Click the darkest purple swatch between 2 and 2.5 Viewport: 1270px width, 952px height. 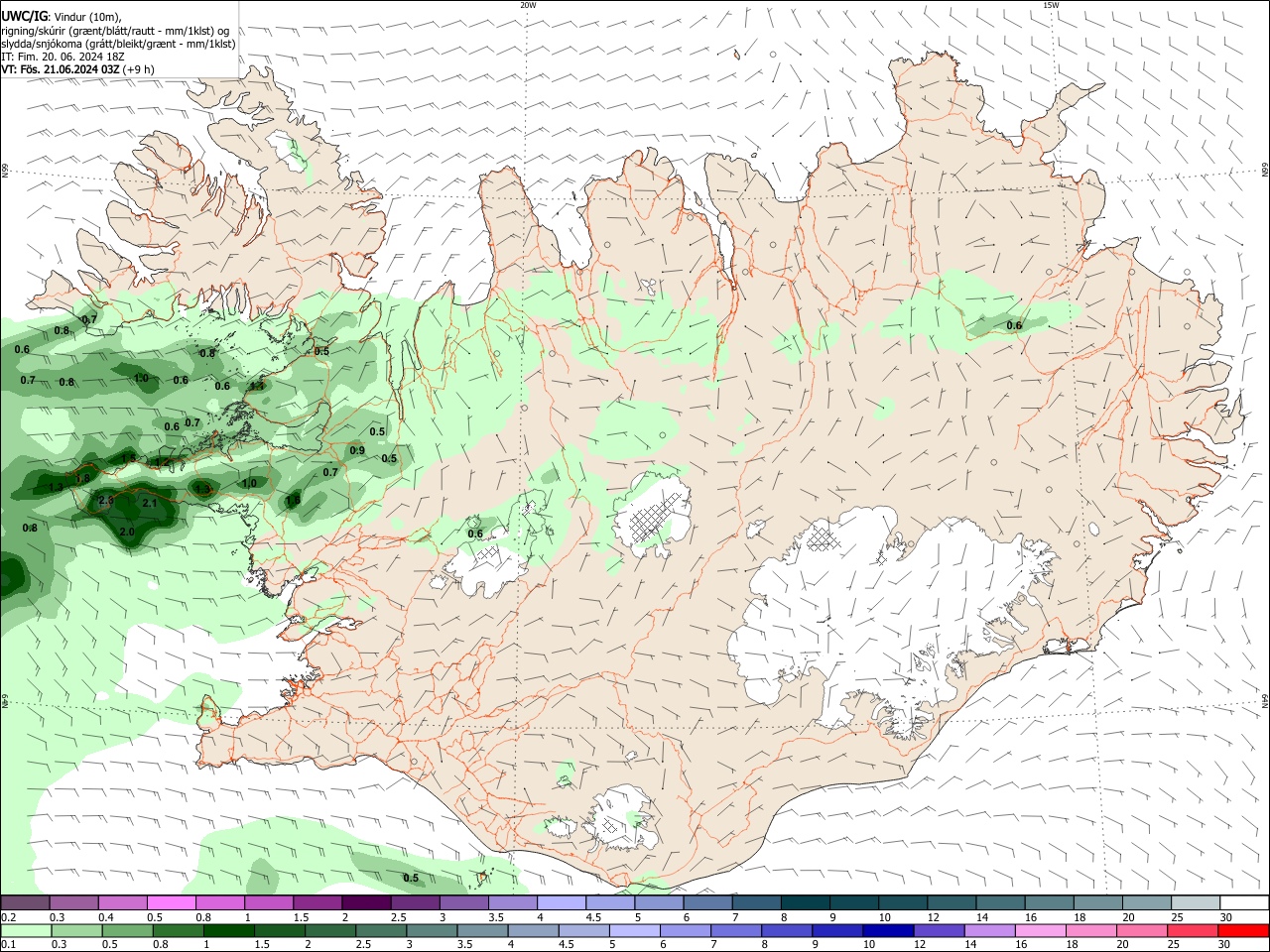point(365,902)
